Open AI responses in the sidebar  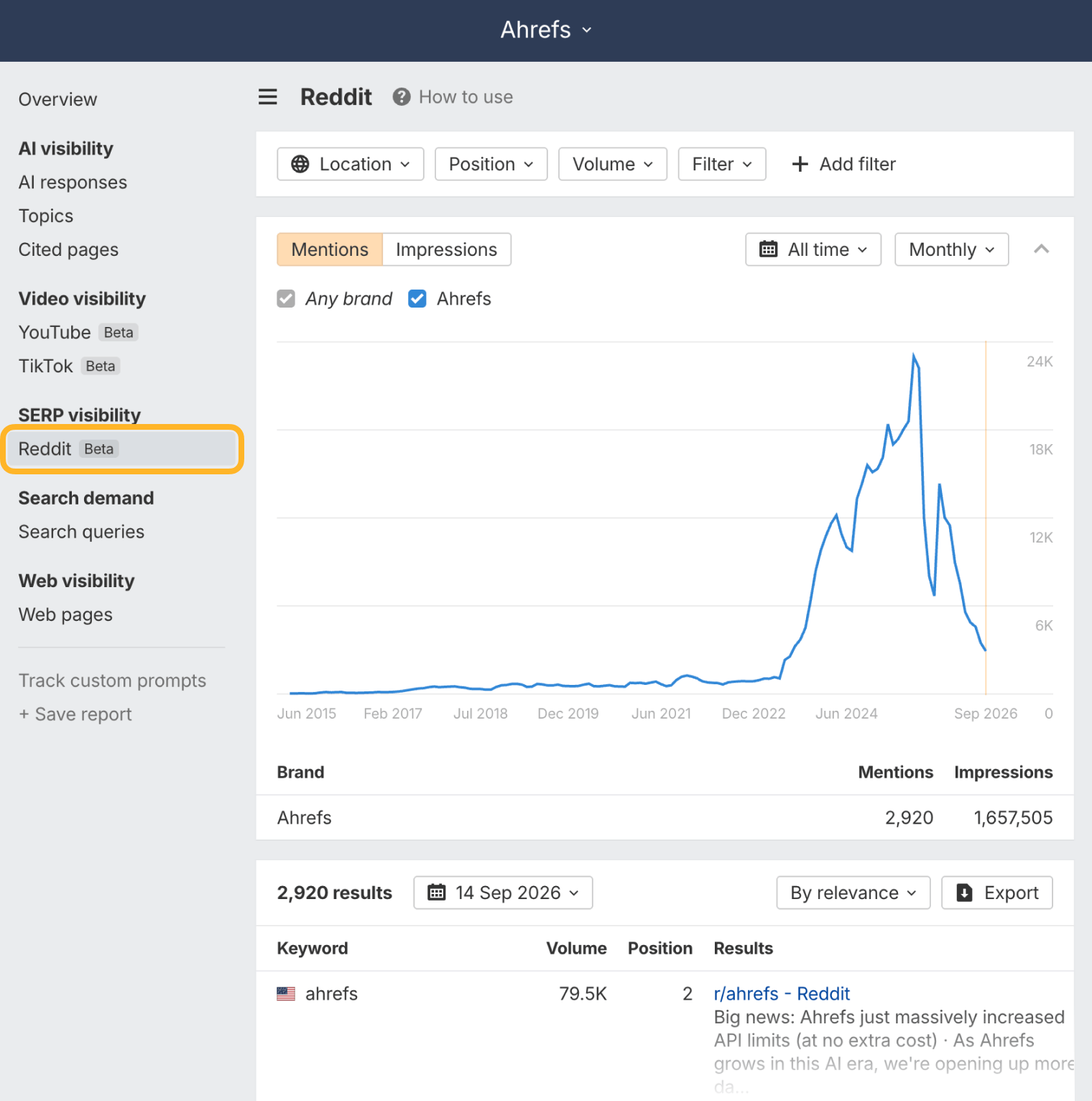point(73,183)
